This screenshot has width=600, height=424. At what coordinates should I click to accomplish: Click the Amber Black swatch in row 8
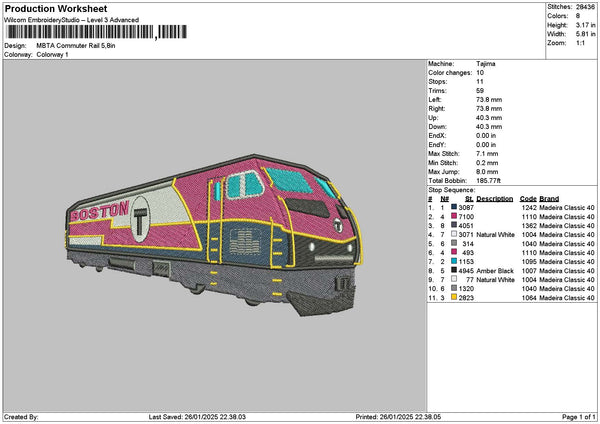coord(454,270)
